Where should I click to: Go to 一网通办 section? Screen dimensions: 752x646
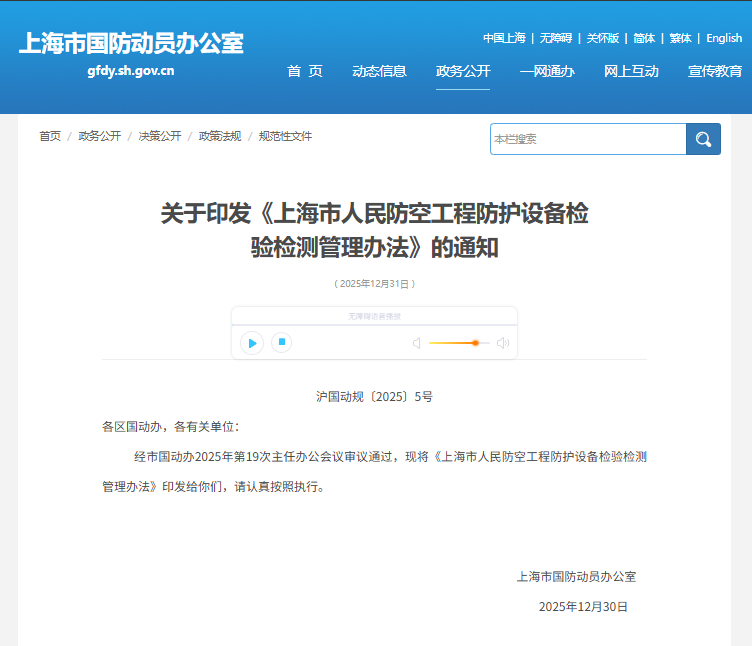547,71
